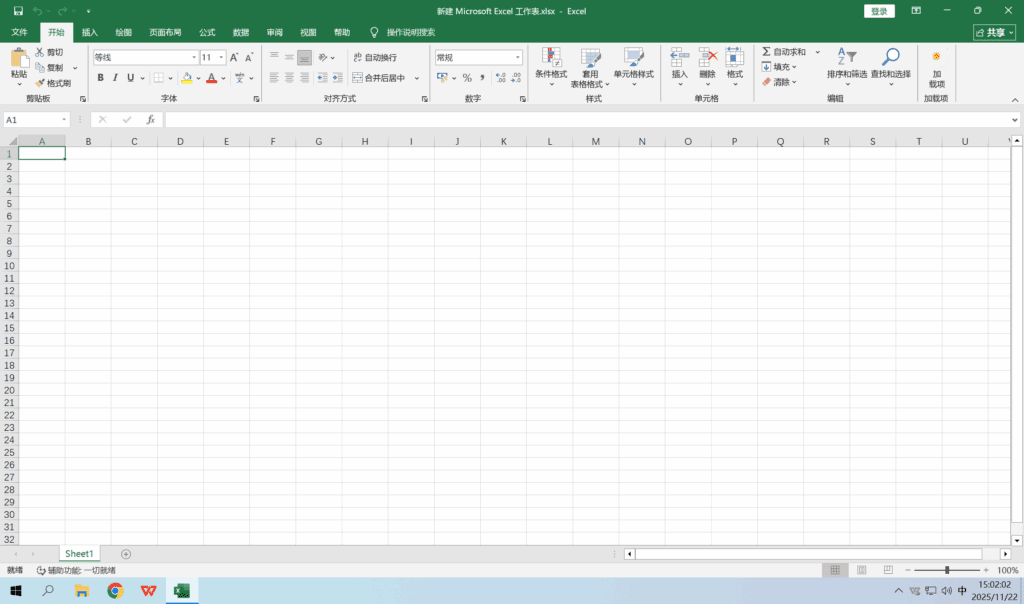This screenshot has height=604, width=1024.
Task: Toggle Wrap Text (自动换行)
Action: click(375, 58)
